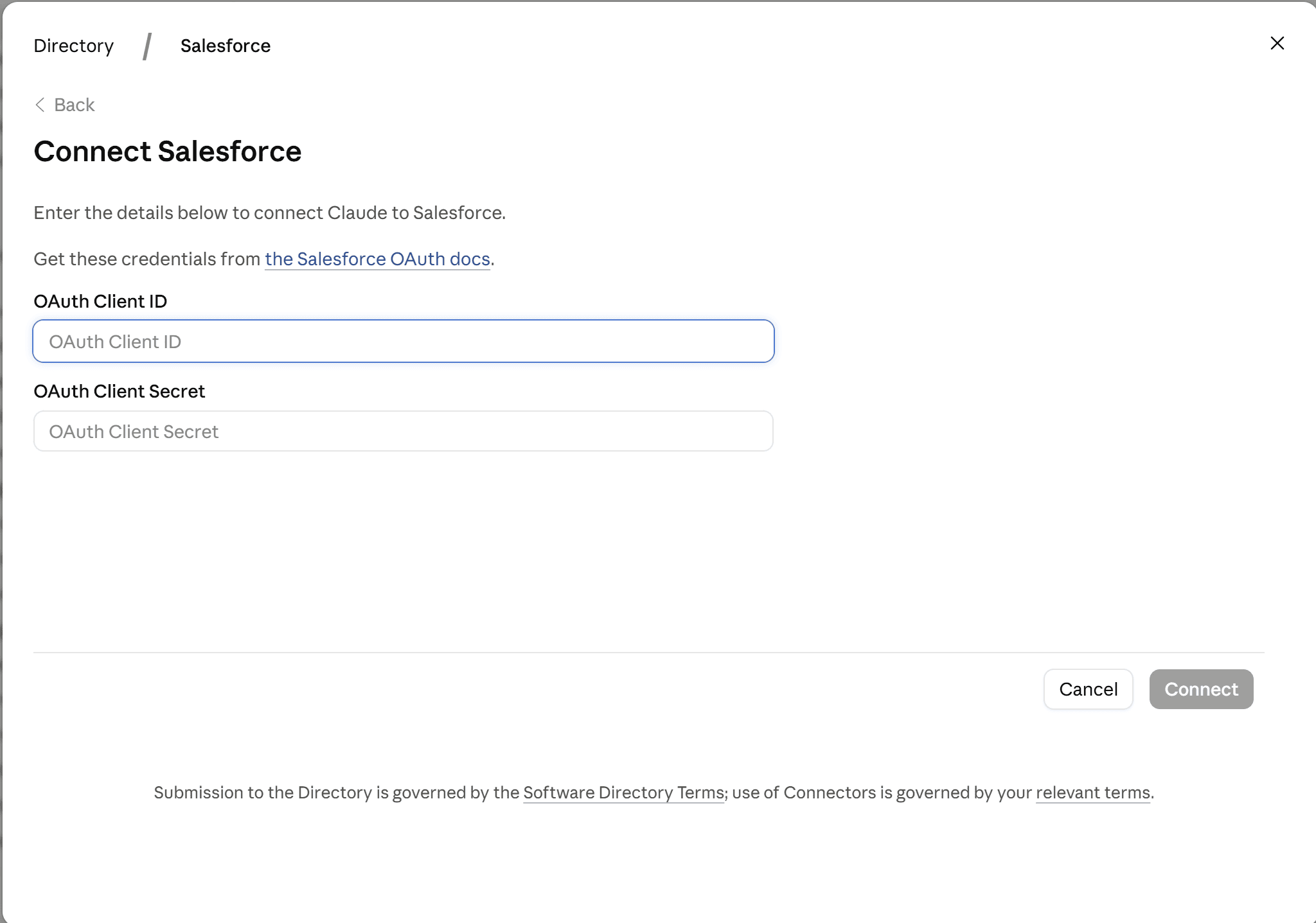Cancel the Salesforce connection

[x=1089, y=689]
